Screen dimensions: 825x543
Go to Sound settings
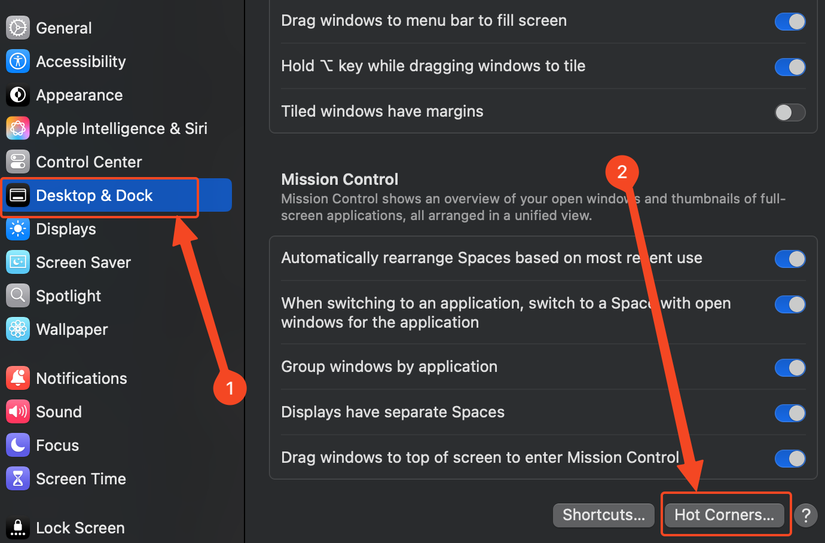[117, 411]
